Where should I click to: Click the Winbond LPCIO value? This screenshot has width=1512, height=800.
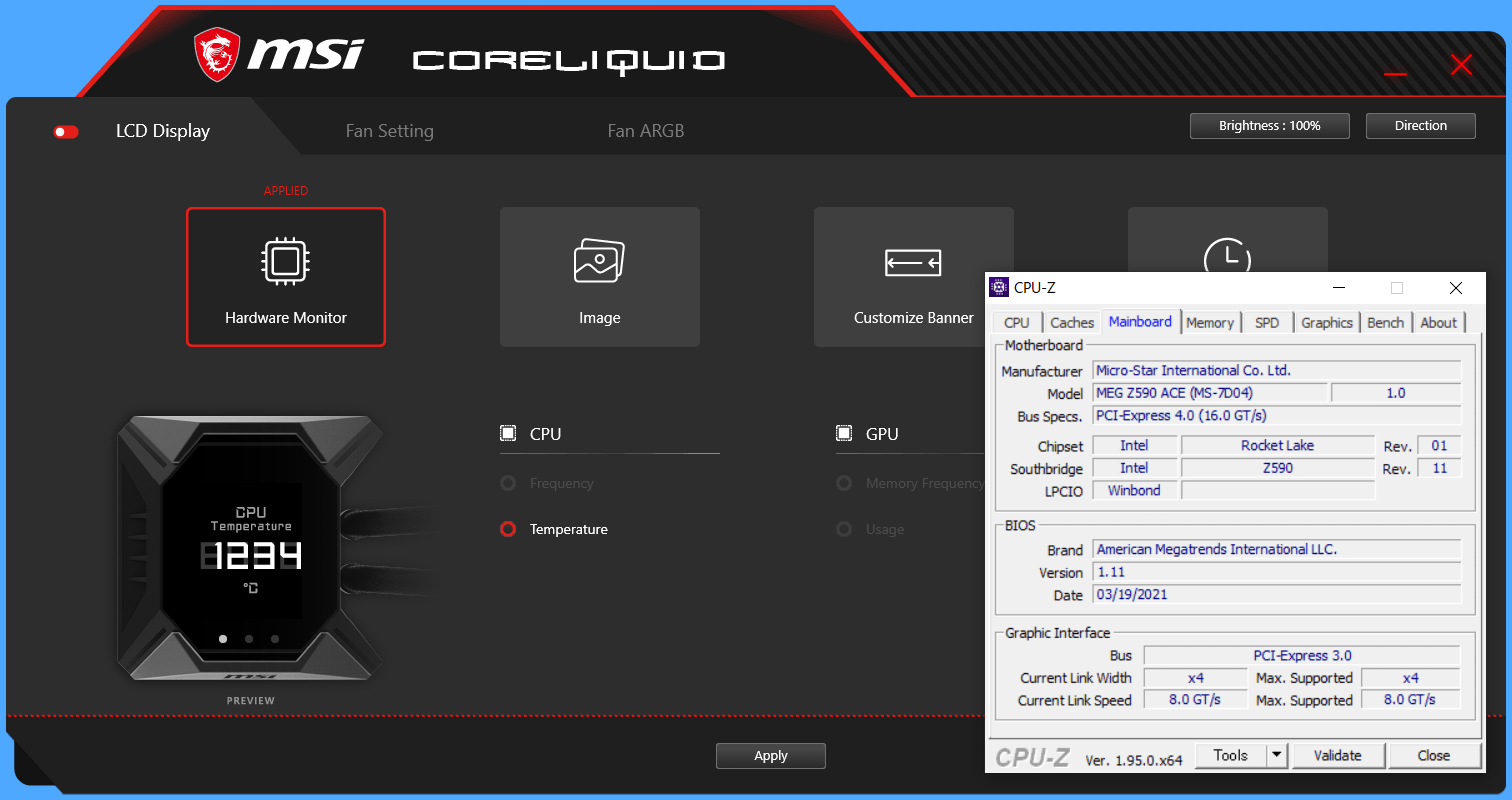(x=1134, y=491)
